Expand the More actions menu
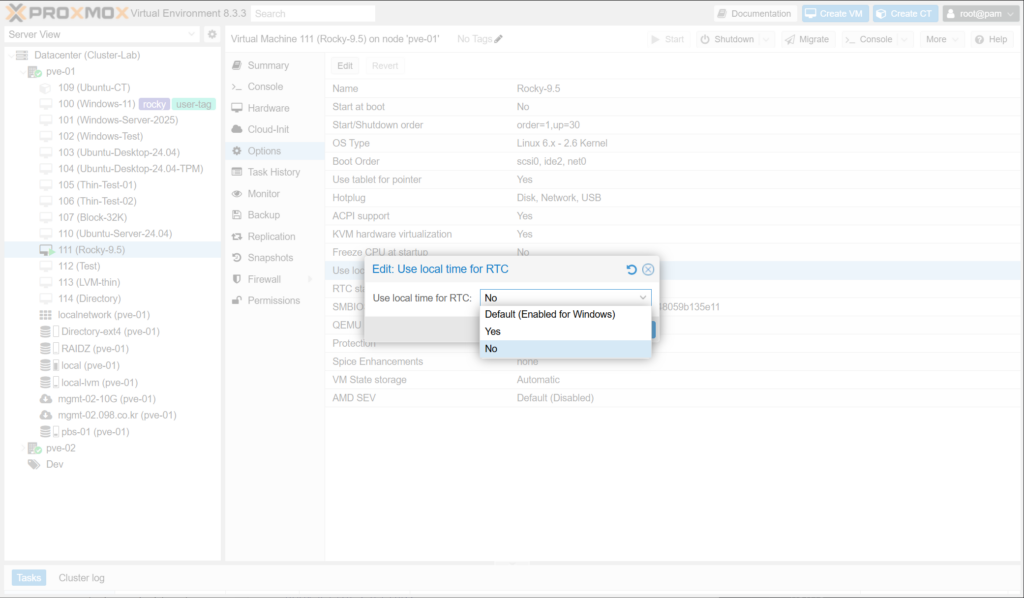 [941, 39]
